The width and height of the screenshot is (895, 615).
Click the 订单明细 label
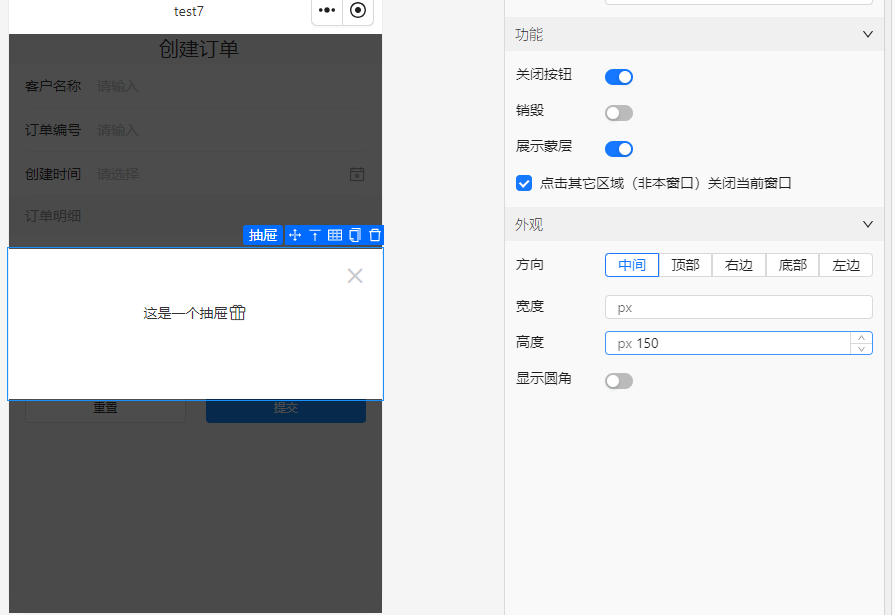[53, 216]
